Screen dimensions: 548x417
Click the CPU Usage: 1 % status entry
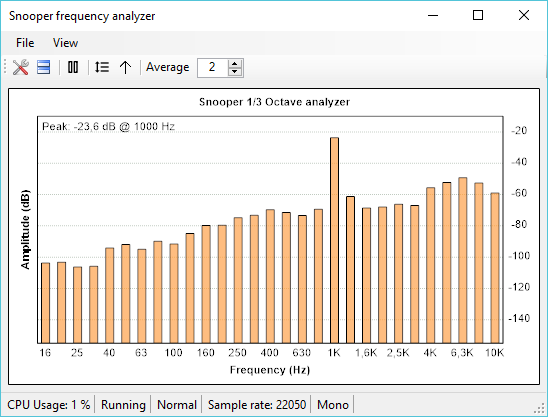48,405
